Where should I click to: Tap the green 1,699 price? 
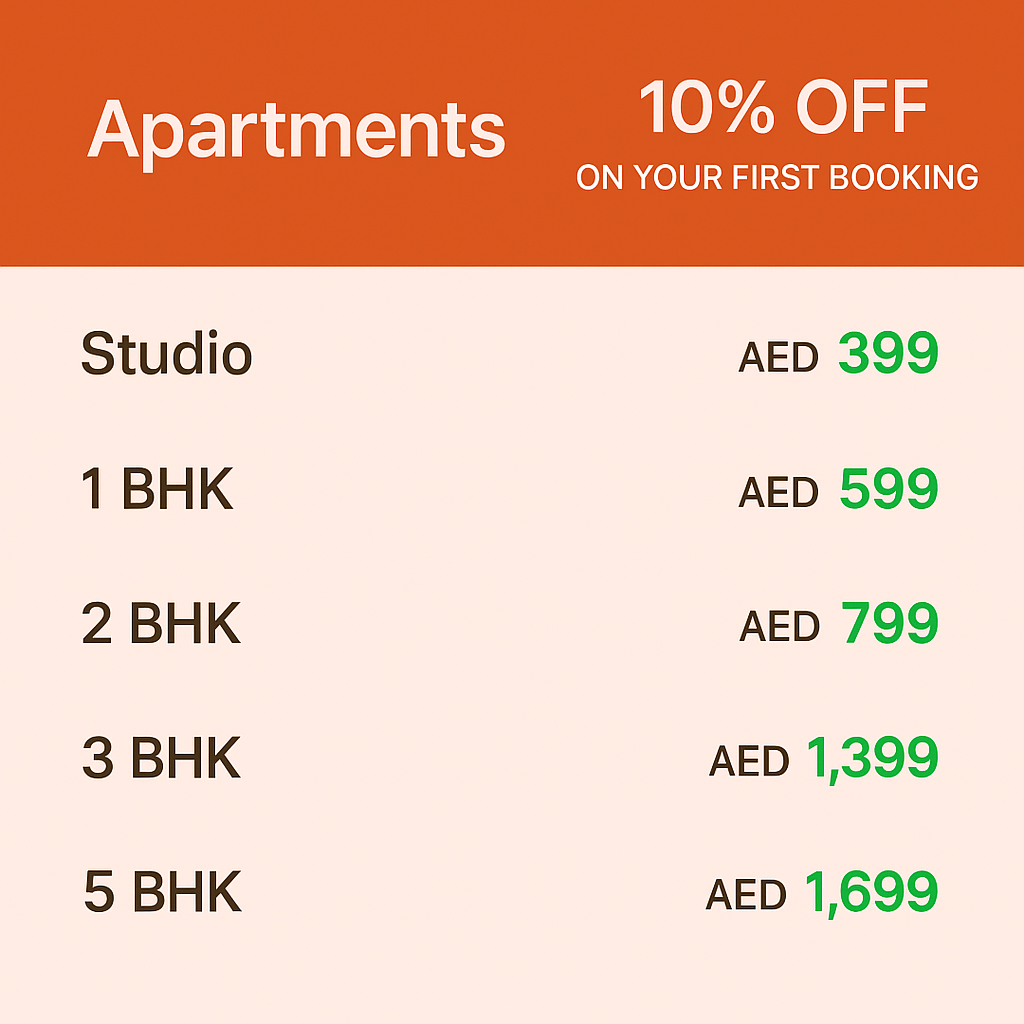coord(872,893)
